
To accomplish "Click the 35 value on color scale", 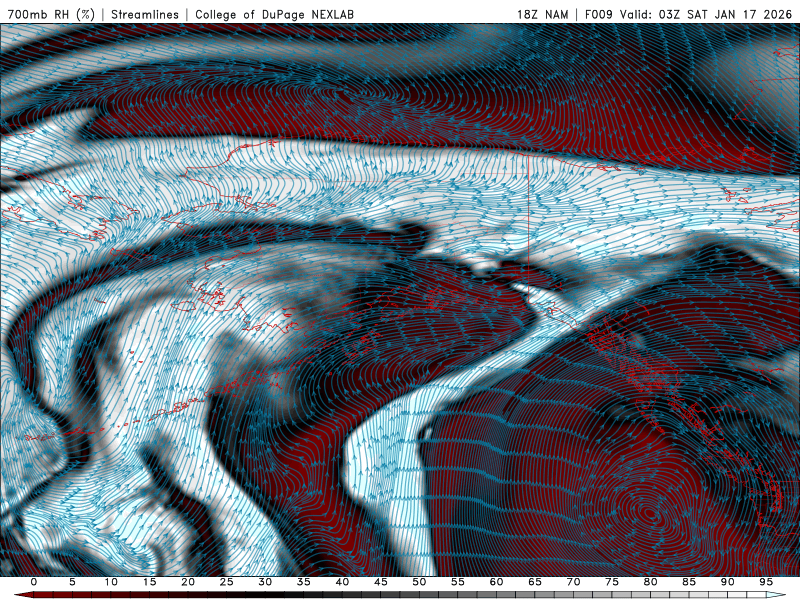I will [304, 582].
